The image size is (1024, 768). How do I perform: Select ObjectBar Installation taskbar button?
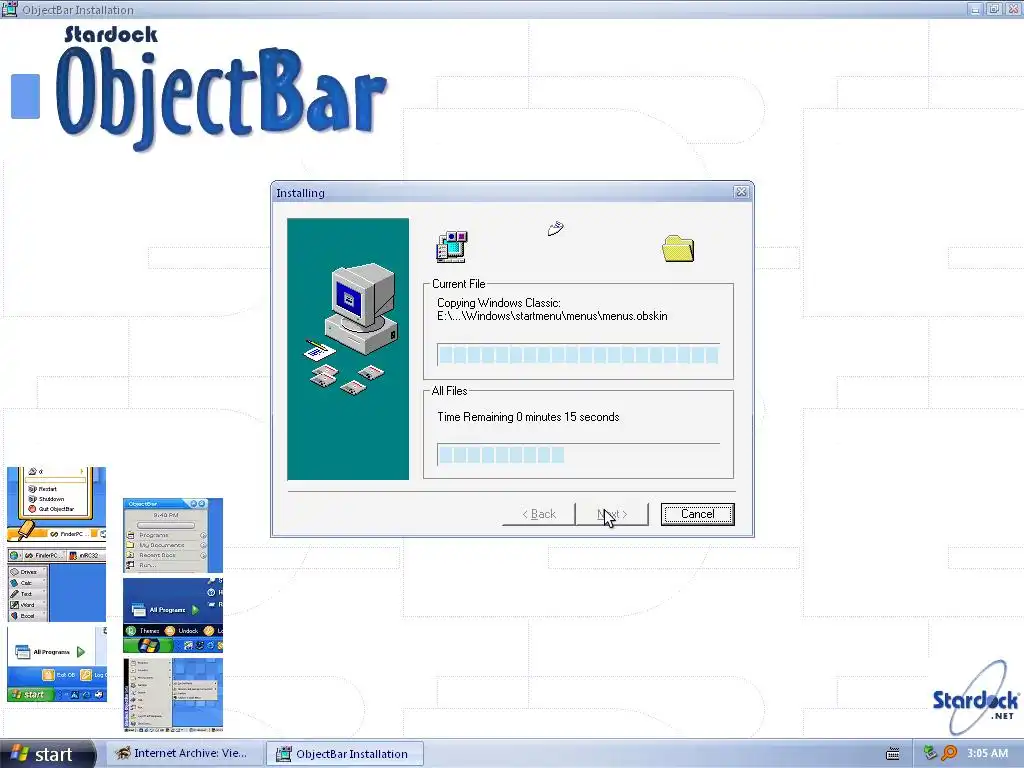tap(345, 754)
